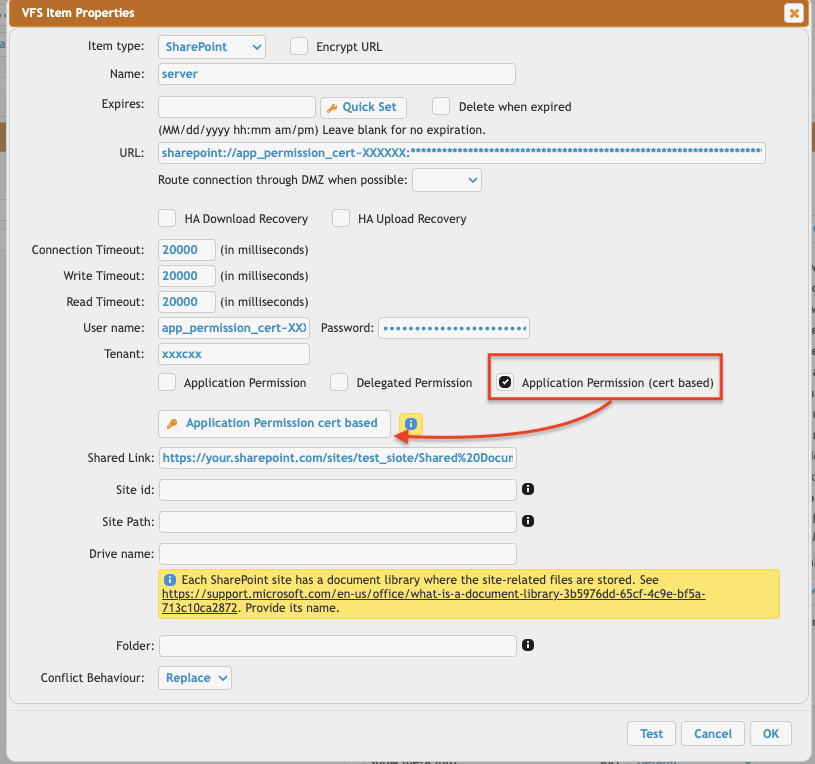Click the info icon next to Site id
This screenshot has height=764, width=815.
(x=528, y=489)
